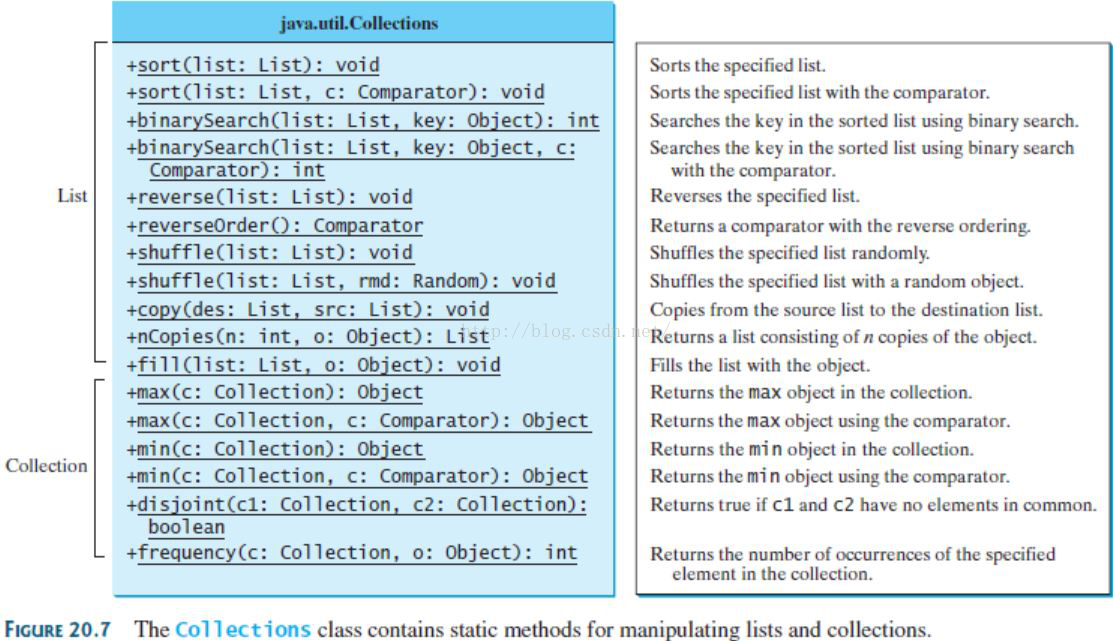Viewport: 1113px width, 641px height.
Task: Select +copy(des: List, src: List): void
Action: (308, 309)
